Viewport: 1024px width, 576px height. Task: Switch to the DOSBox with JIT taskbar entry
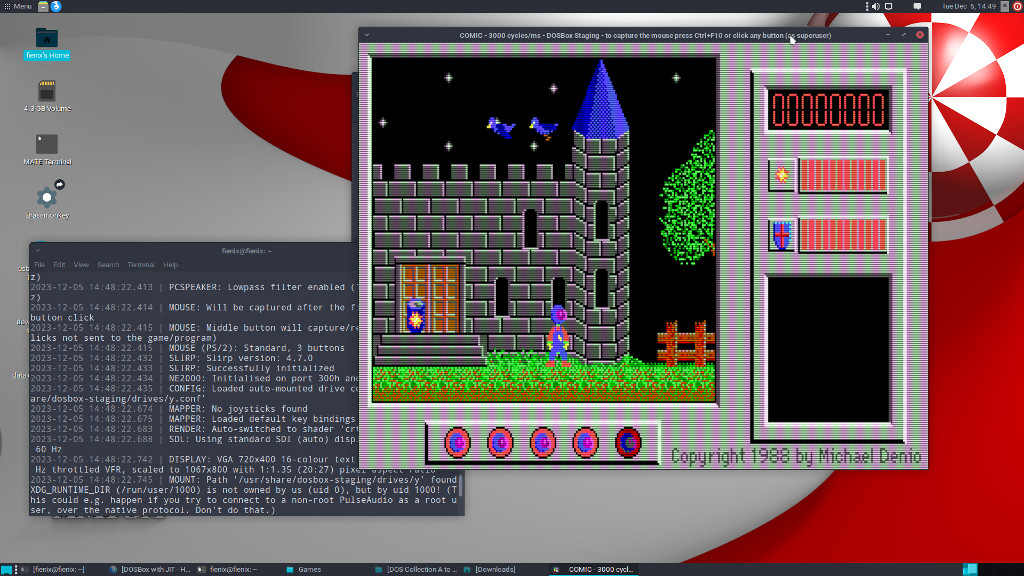[x=151, y=569]
